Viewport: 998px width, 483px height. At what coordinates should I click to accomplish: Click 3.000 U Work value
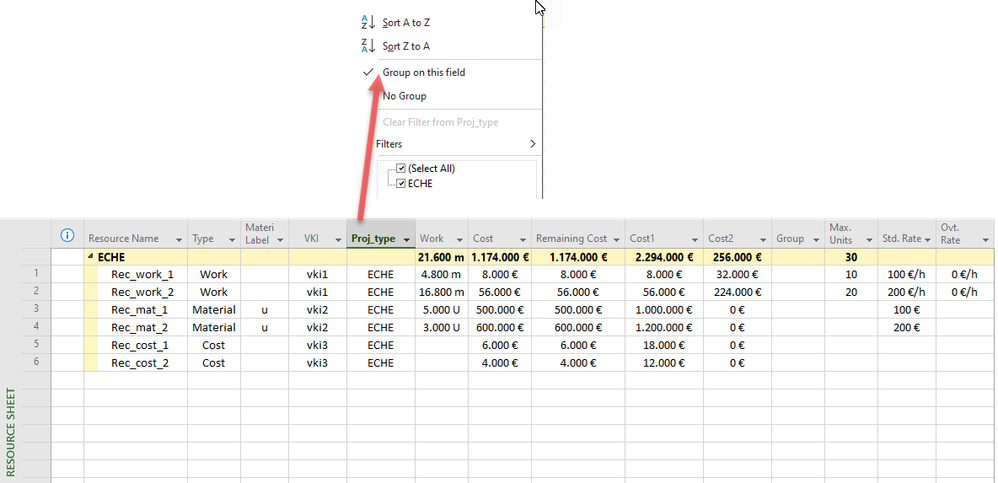click(441, 327)
